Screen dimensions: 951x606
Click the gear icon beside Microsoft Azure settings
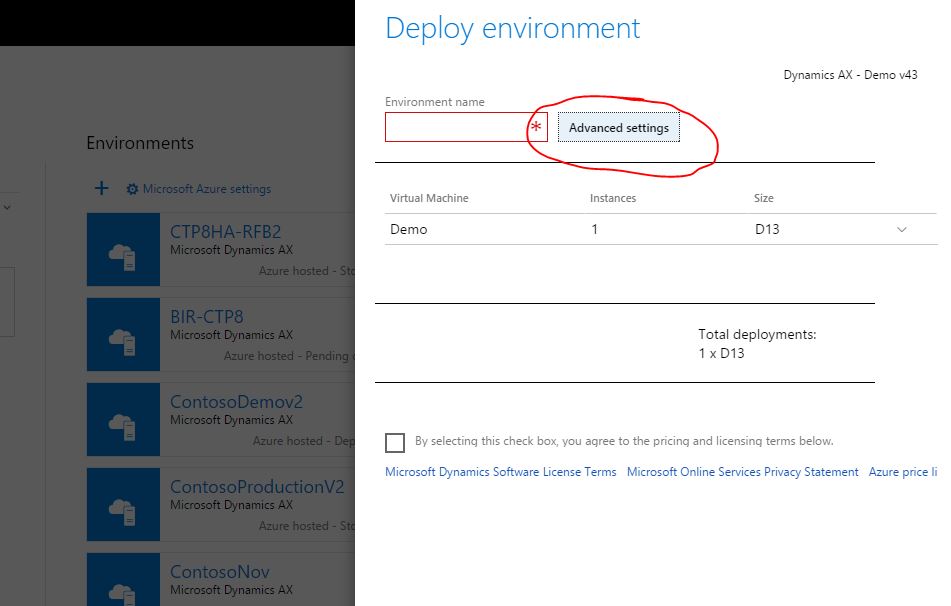(x=132, y=189)
